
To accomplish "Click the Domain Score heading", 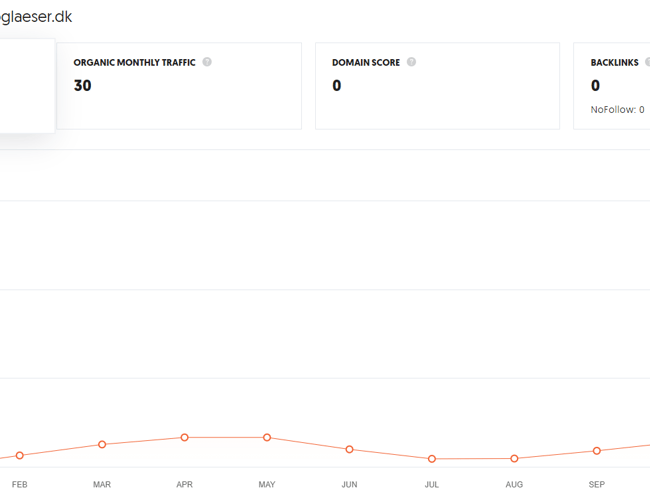I will pyautogui.click(x=366, y=63).
